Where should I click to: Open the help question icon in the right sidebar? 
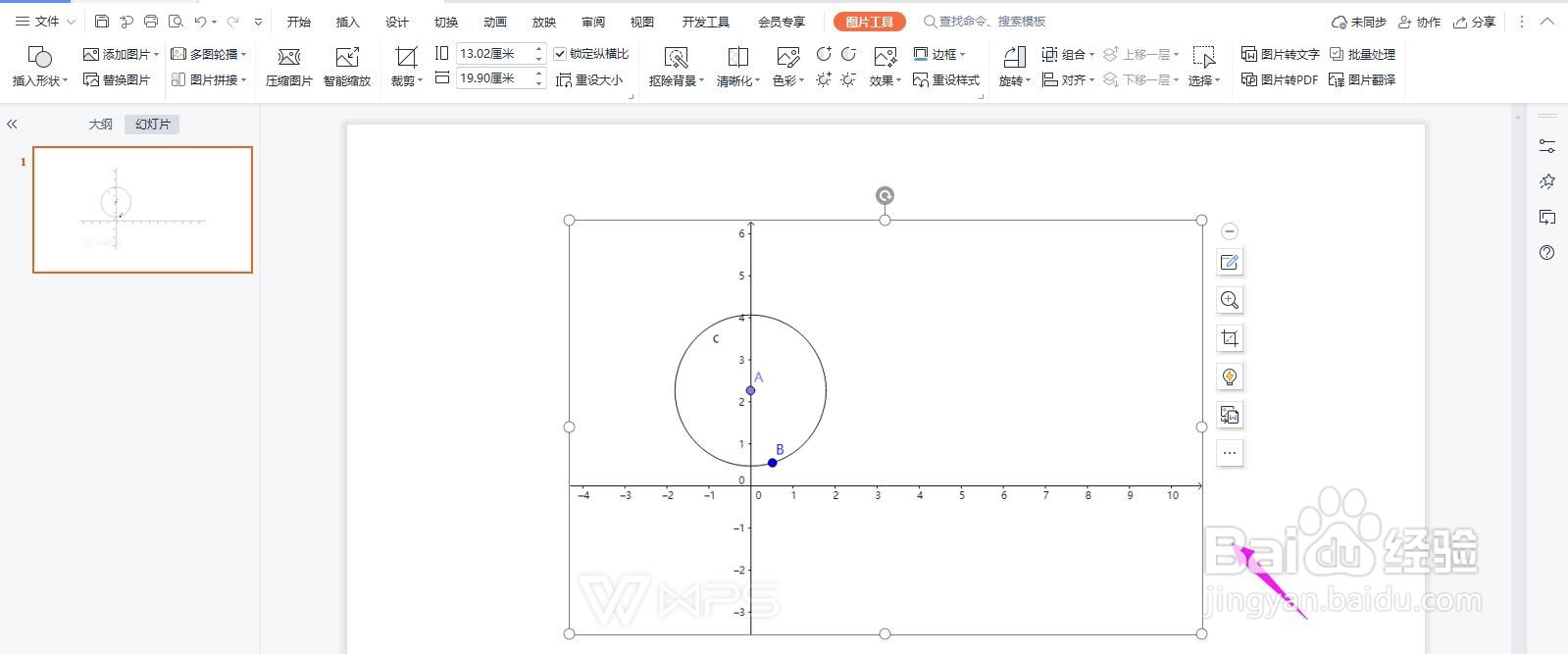click(1547, 253)
